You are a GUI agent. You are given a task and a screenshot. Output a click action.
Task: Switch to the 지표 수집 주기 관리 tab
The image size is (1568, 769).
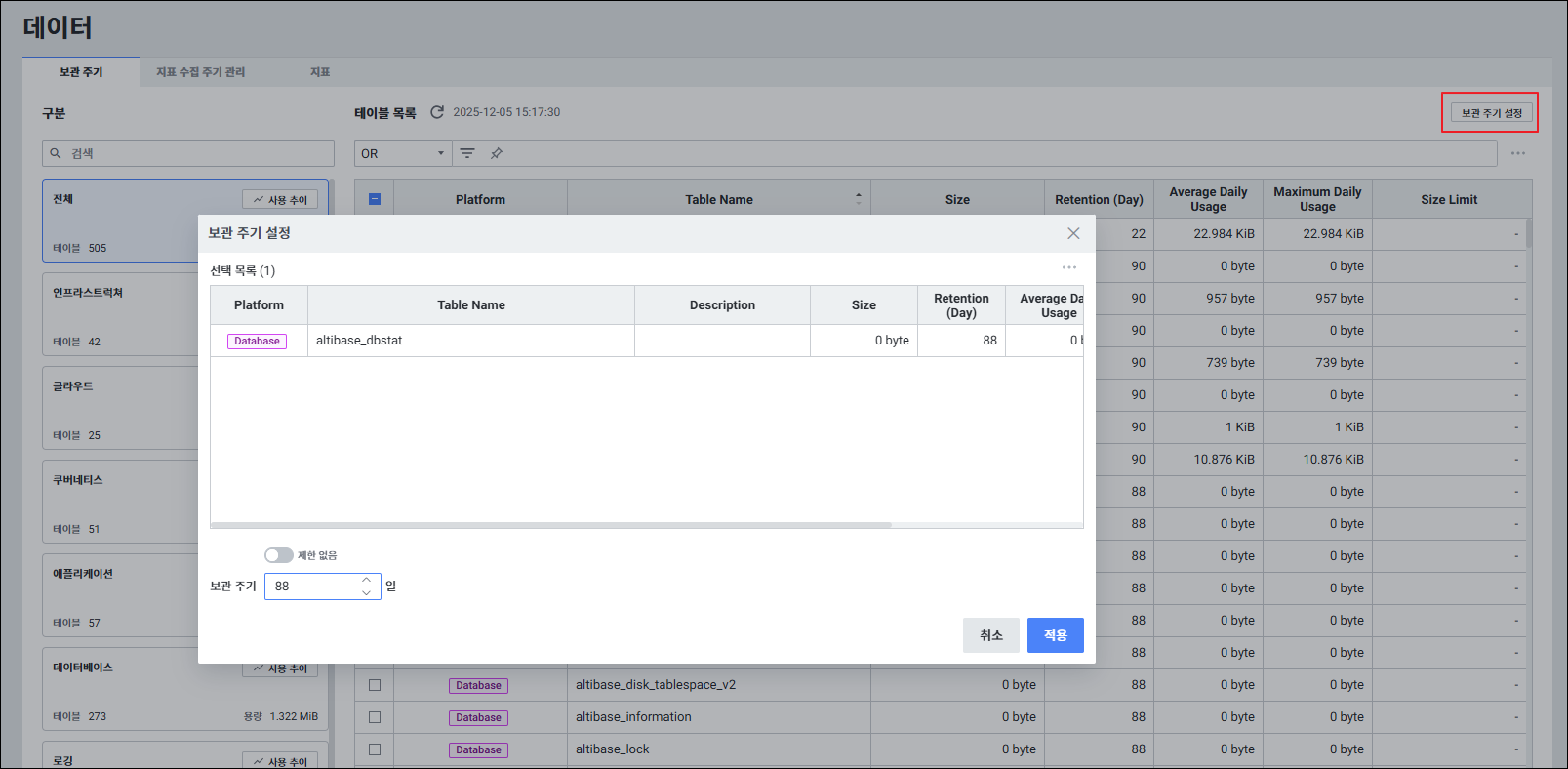[x=201, y=72]
